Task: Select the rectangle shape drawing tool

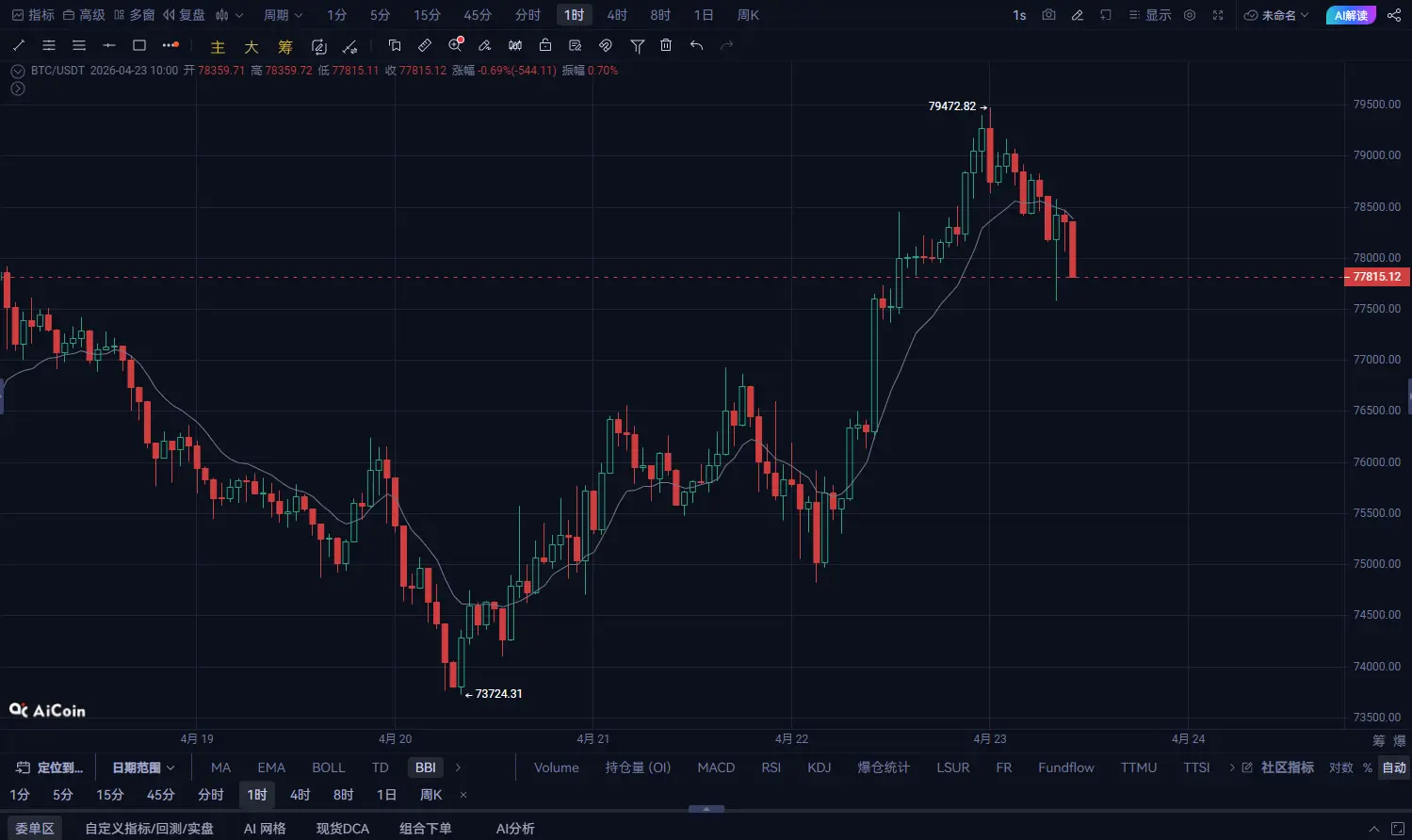Action: (x=139, y=45)
